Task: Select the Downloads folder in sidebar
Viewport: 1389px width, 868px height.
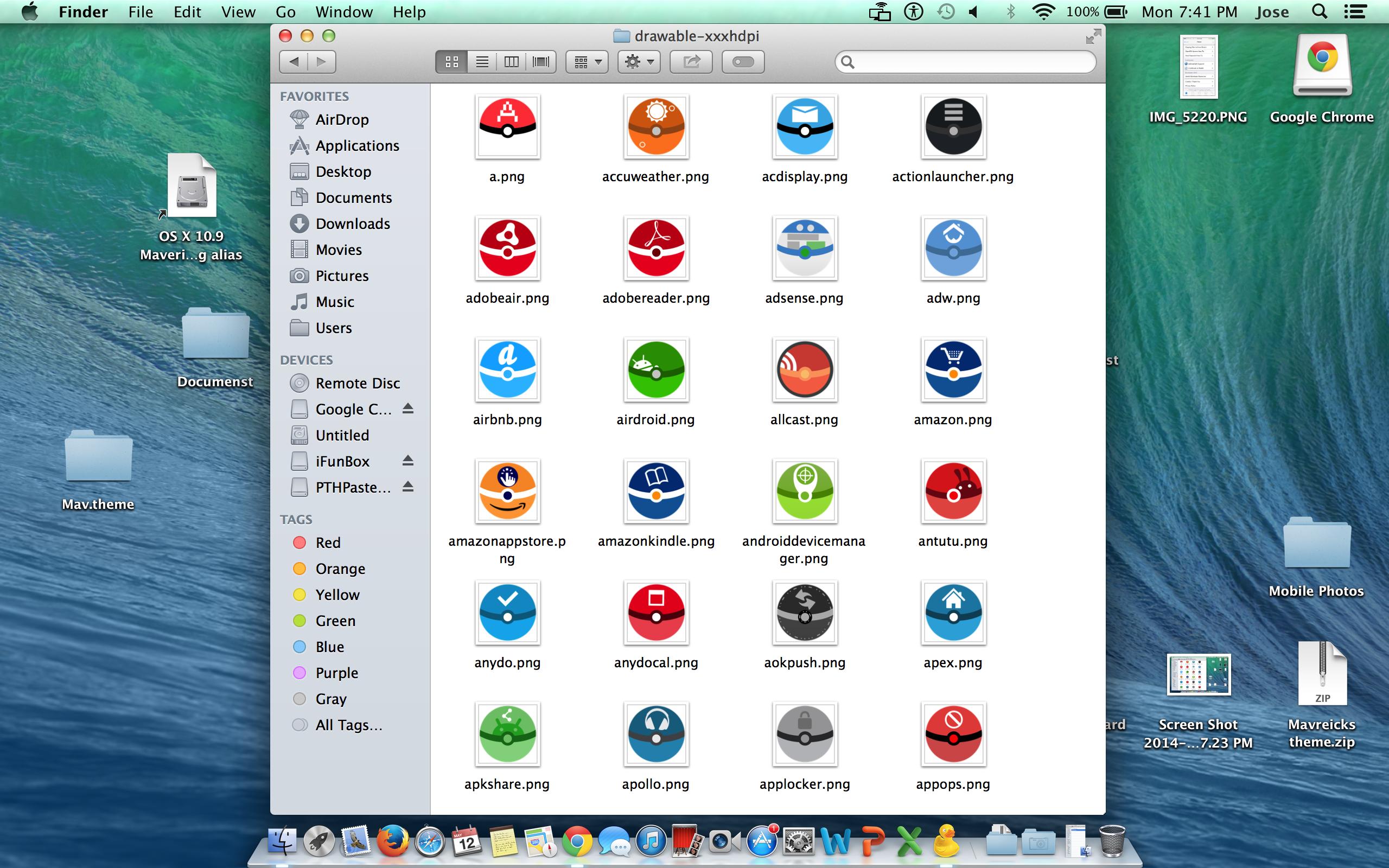Action: click(353, 224)
